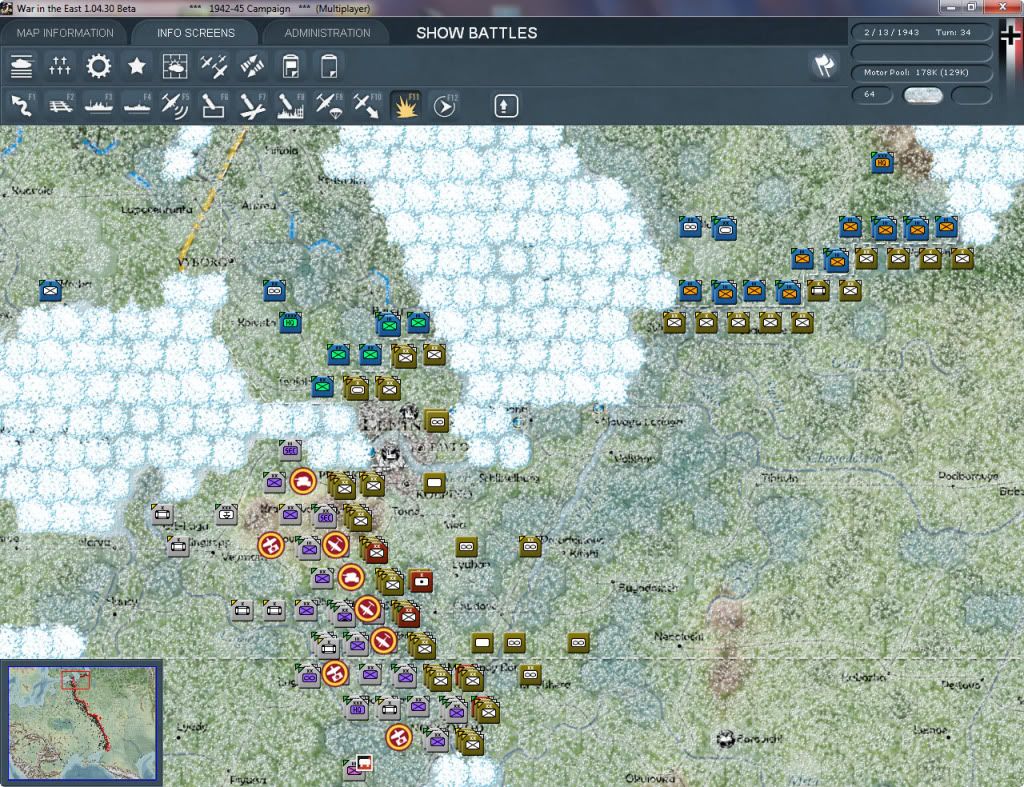Select F2 rail move mode
The height and width of the screenshot is (787, 1024).
pos(61,105)
